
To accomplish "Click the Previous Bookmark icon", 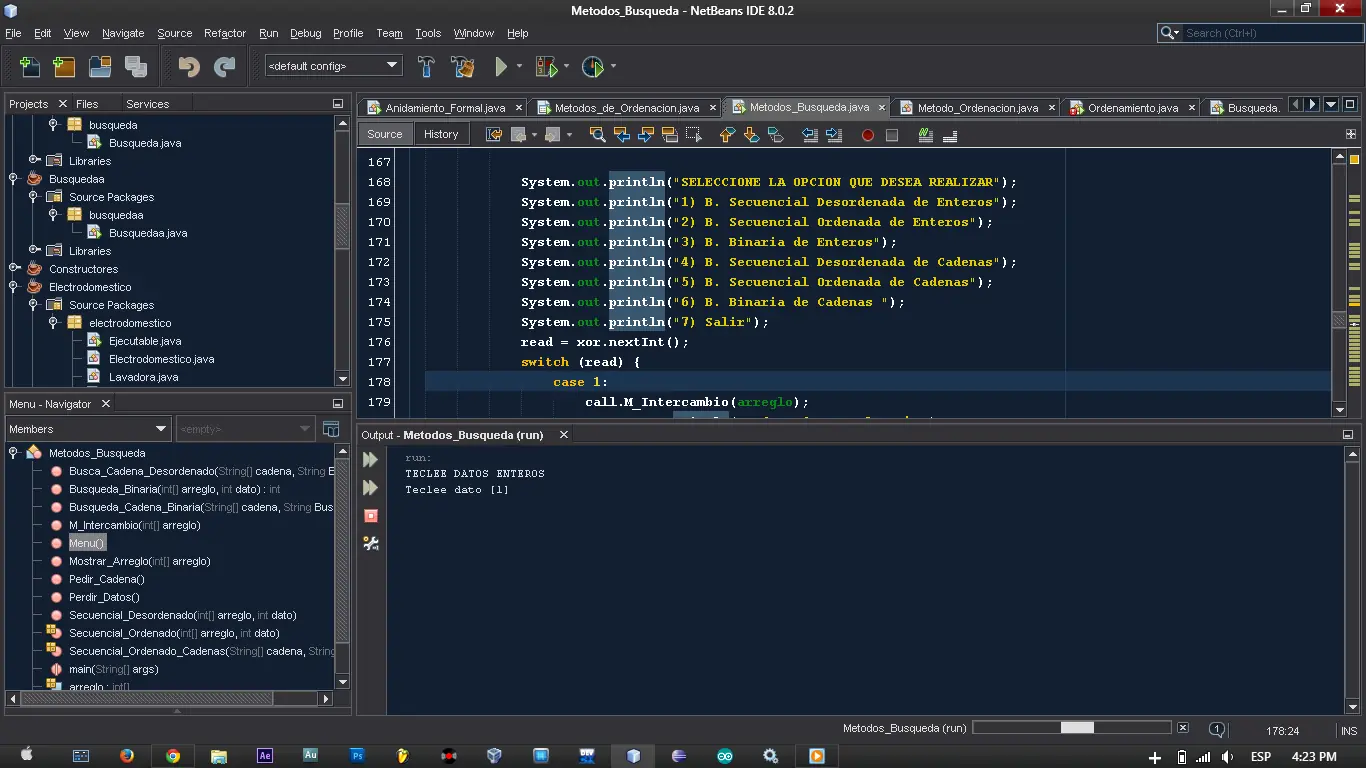I will coord(727,134).
